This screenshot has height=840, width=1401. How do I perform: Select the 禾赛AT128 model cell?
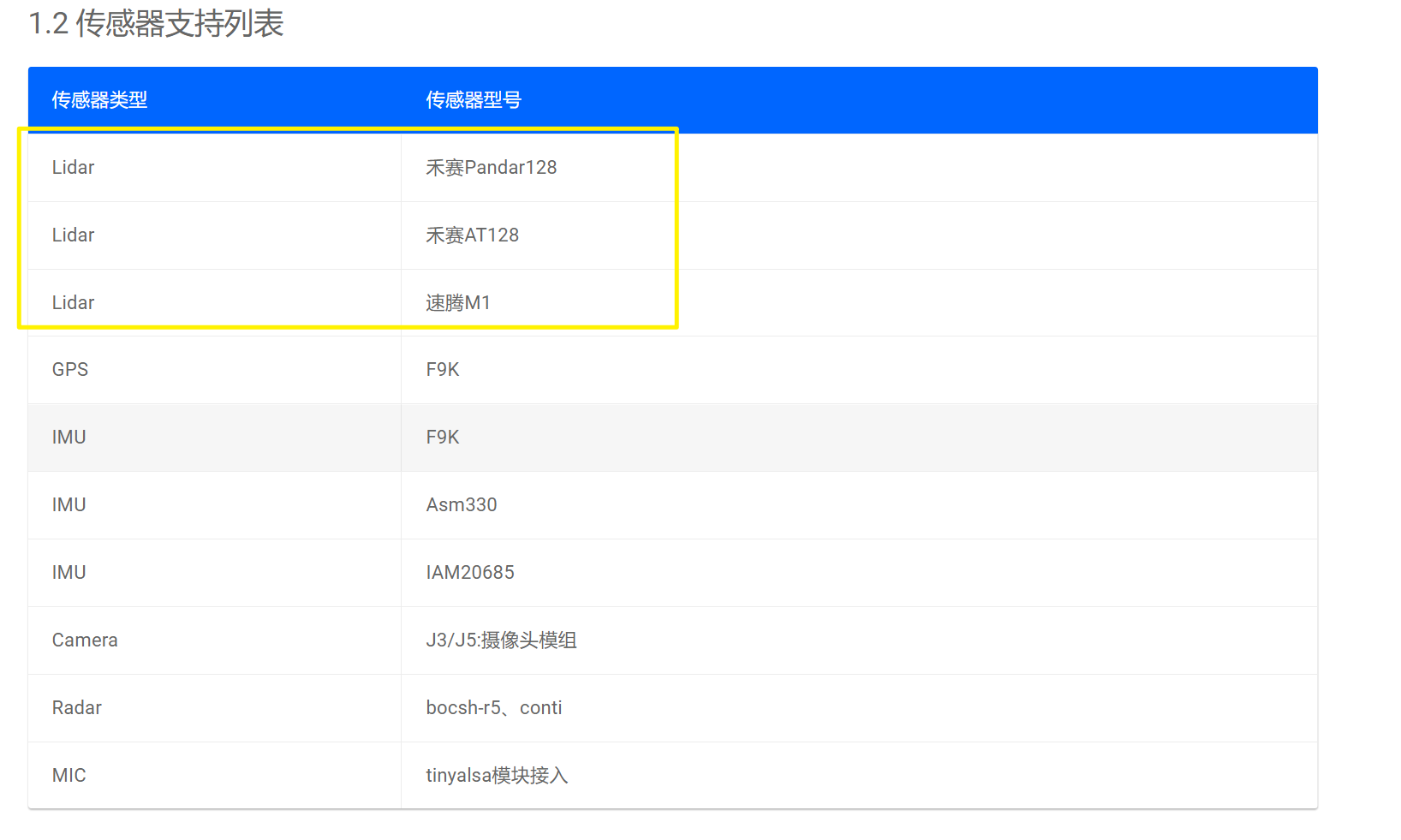pos(473,235)
